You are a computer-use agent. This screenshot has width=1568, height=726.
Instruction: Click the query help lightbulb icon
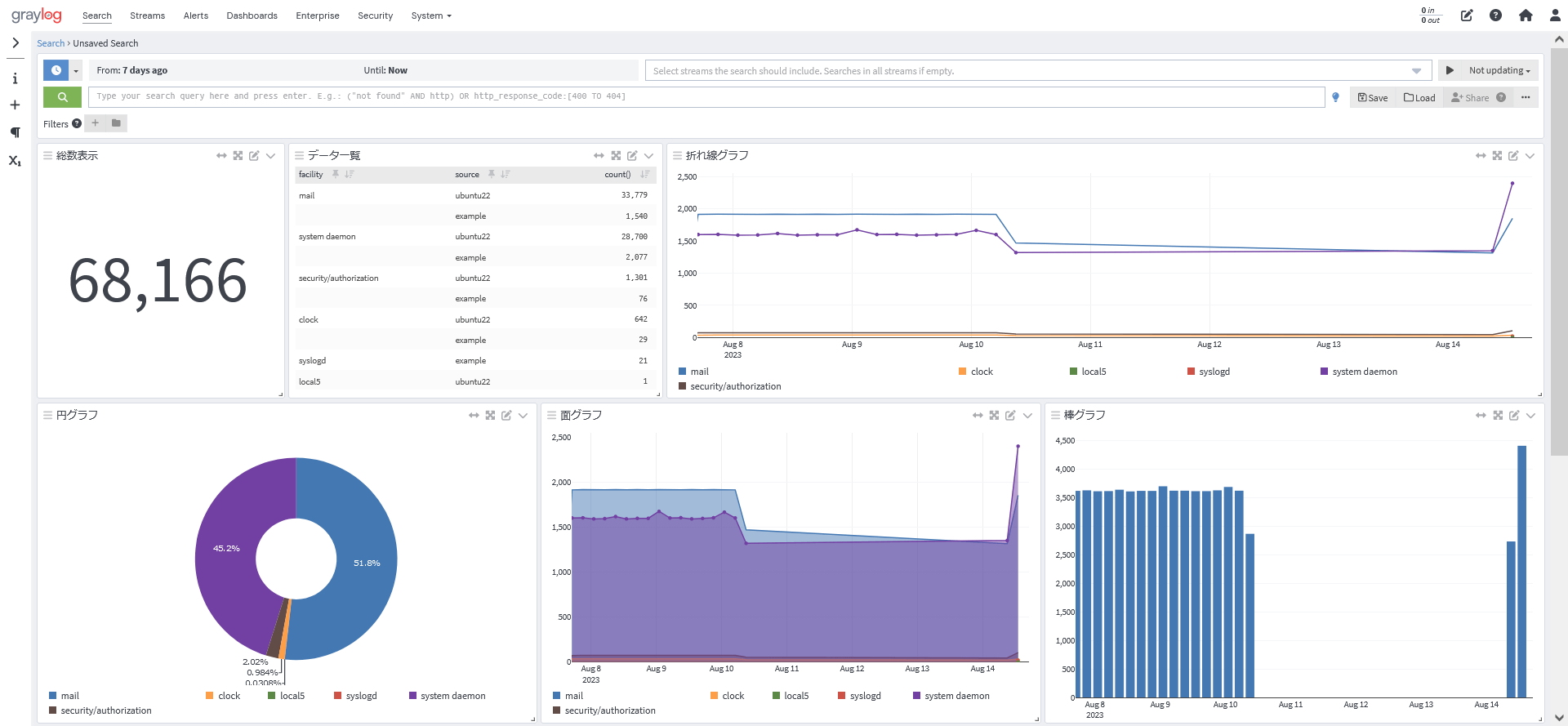tap(1335, 97)
